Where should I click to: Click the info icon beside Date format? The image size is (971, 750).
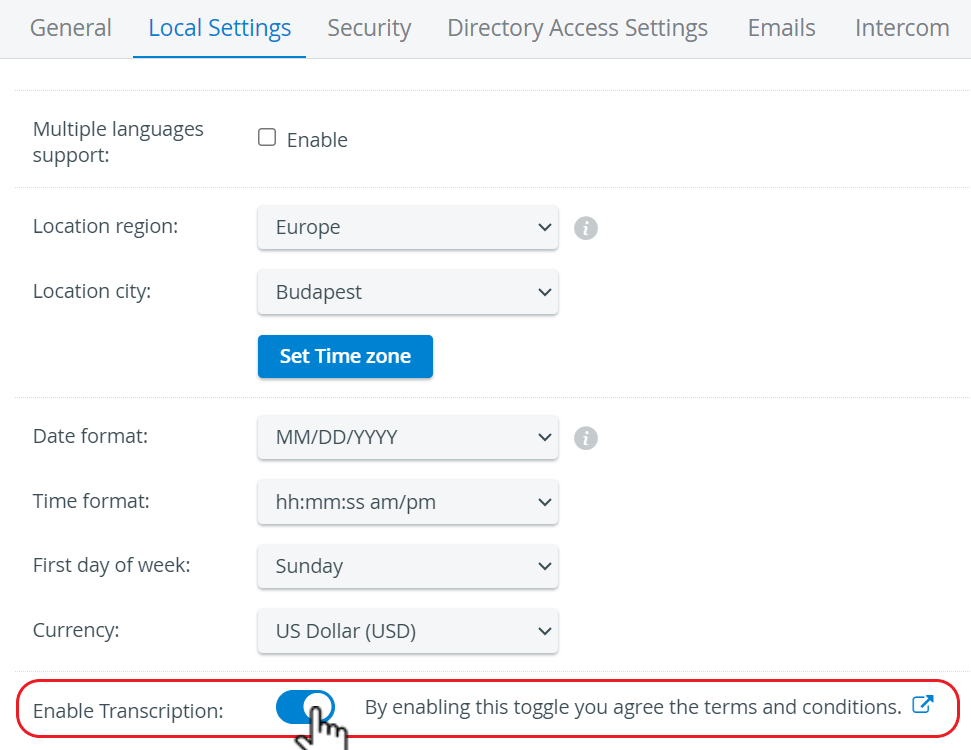tap(585, 438)
